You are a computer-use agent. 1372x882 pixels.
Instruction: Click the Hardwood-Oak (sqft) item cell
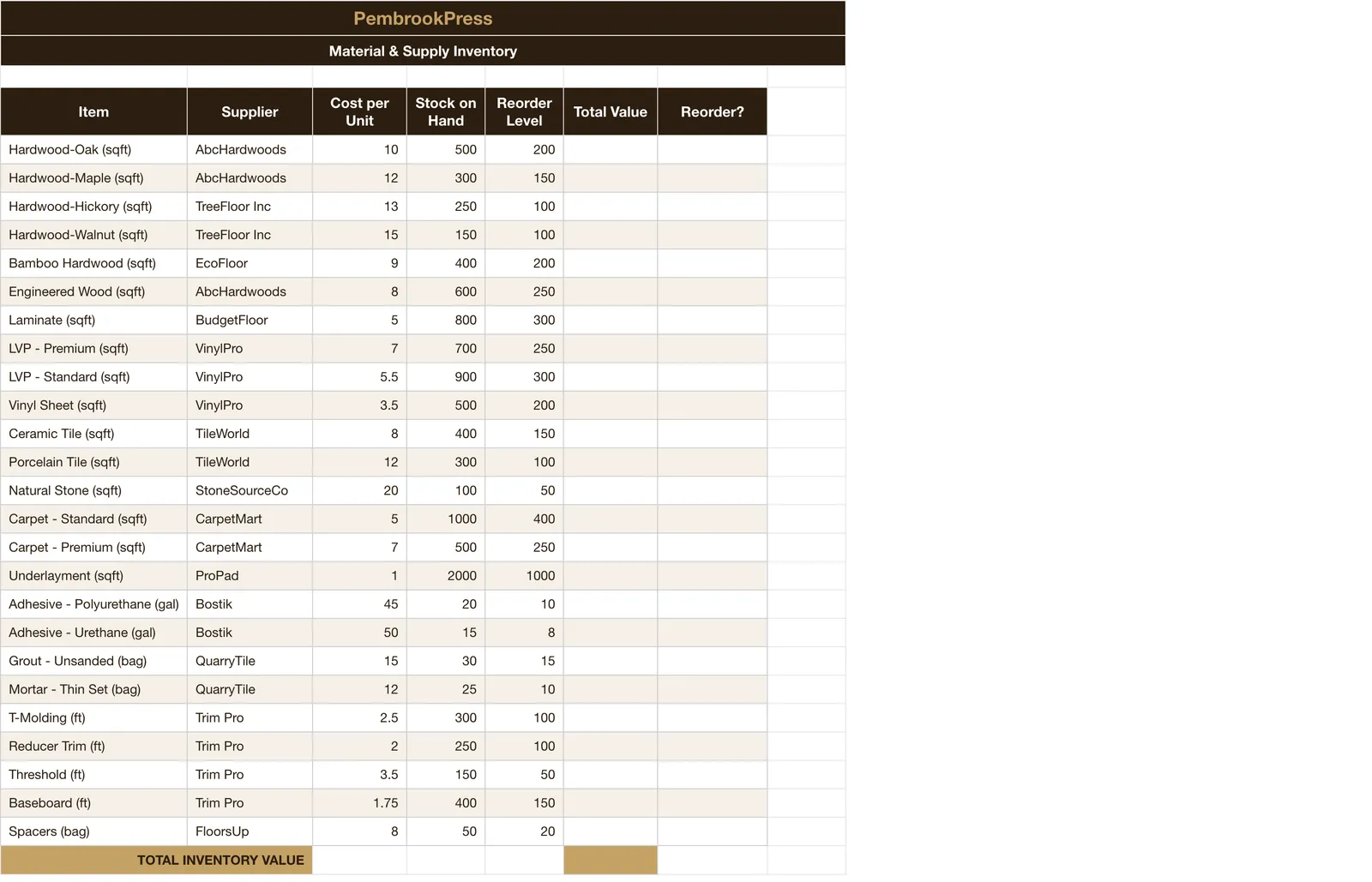point(94,149)
